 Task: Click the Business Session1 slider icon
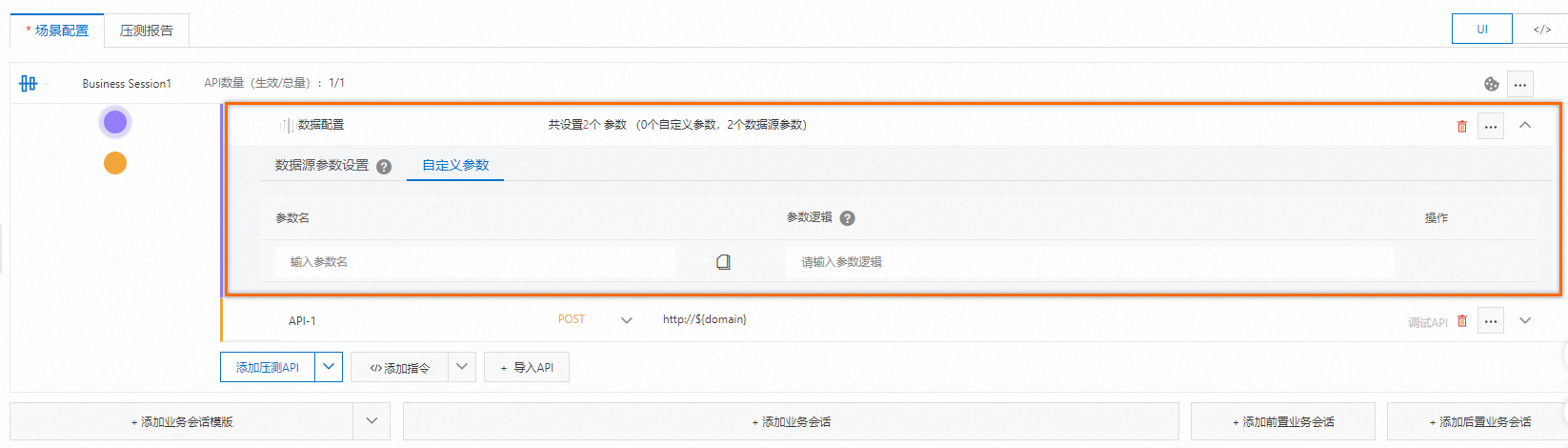[x=29, y=84]
